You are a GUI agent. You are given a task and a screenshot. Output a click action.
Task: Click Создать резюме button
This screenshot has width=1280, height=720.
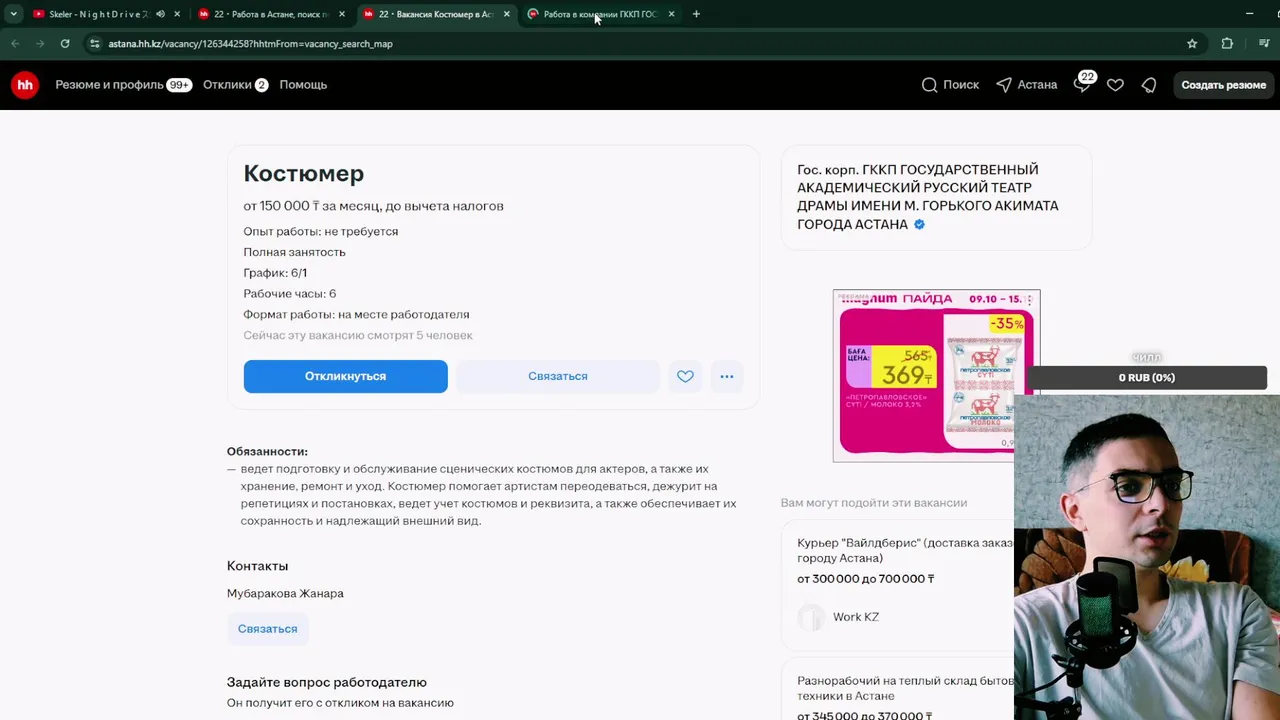[x=1224, y=85]
